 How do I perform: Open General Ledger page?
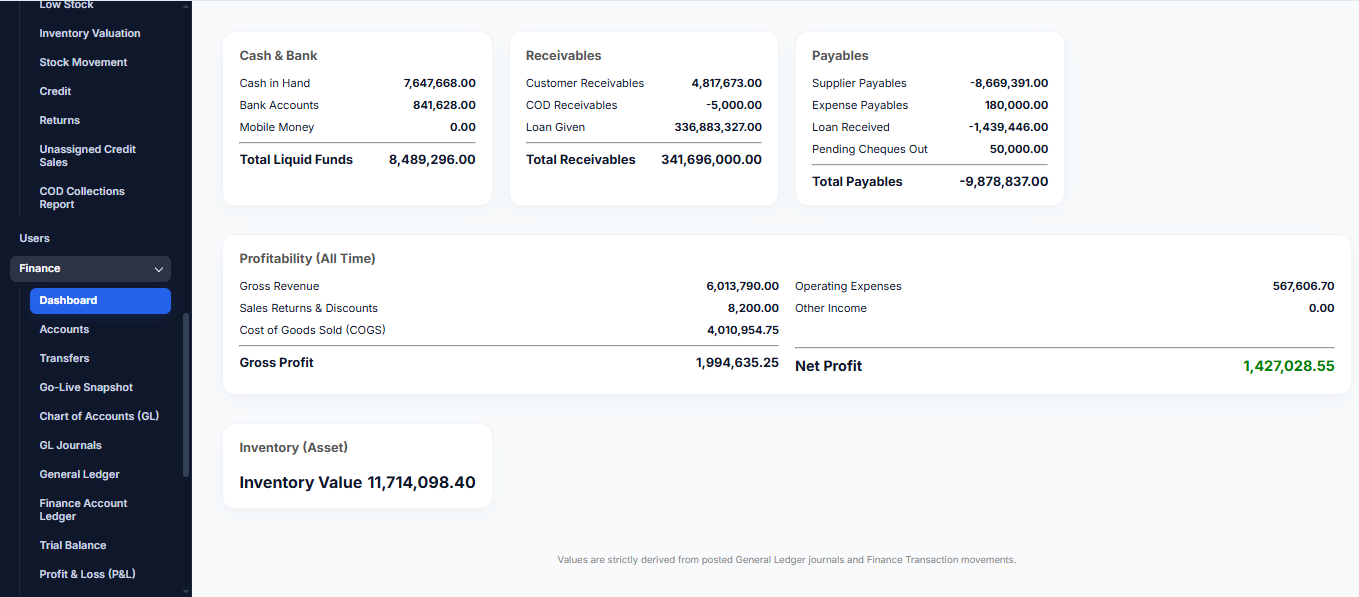coord(79,474)
